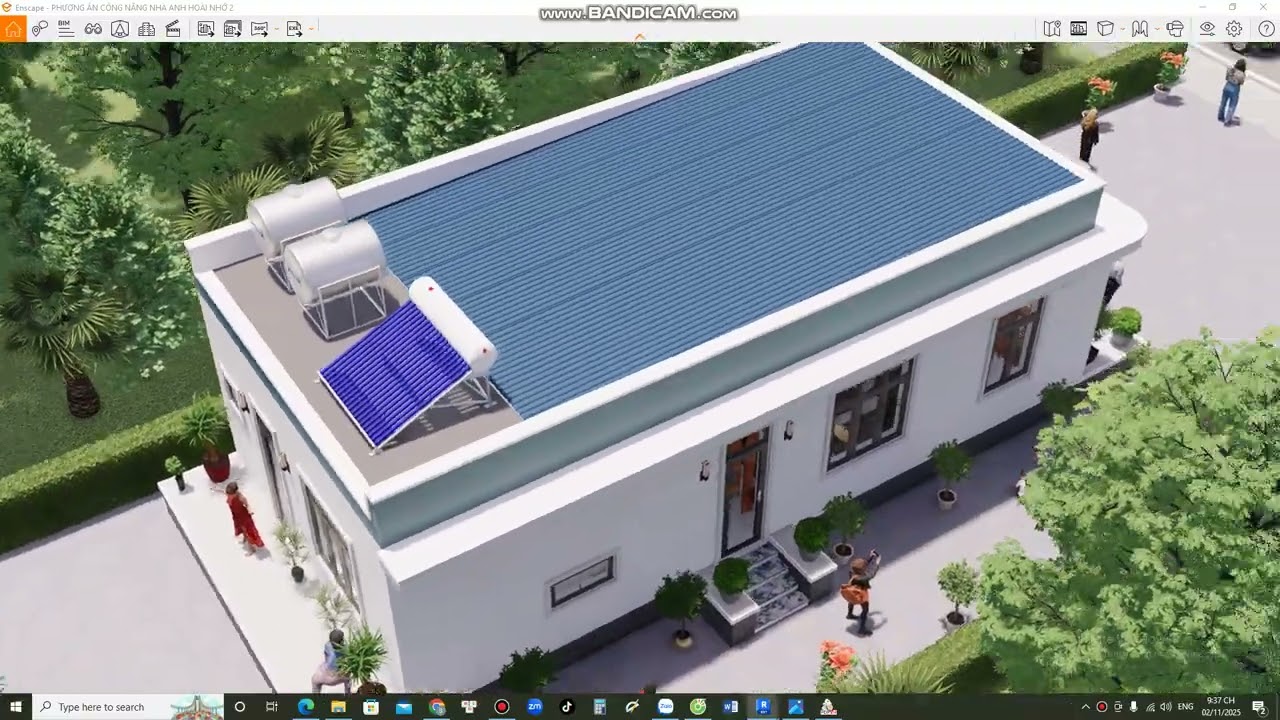1280x720 pixels.
Task: Open the buildings asset library icon
Action: tap(146, 29)
